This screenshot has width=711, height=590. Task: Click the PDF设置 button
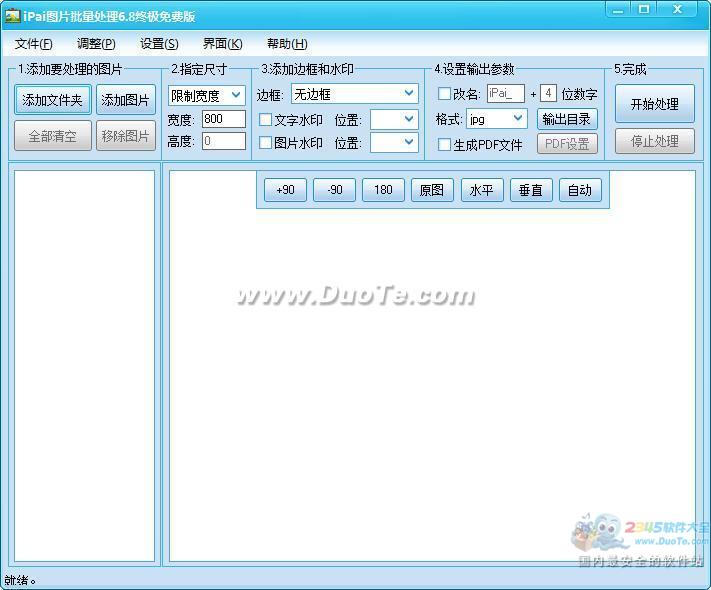coord(567,144)
